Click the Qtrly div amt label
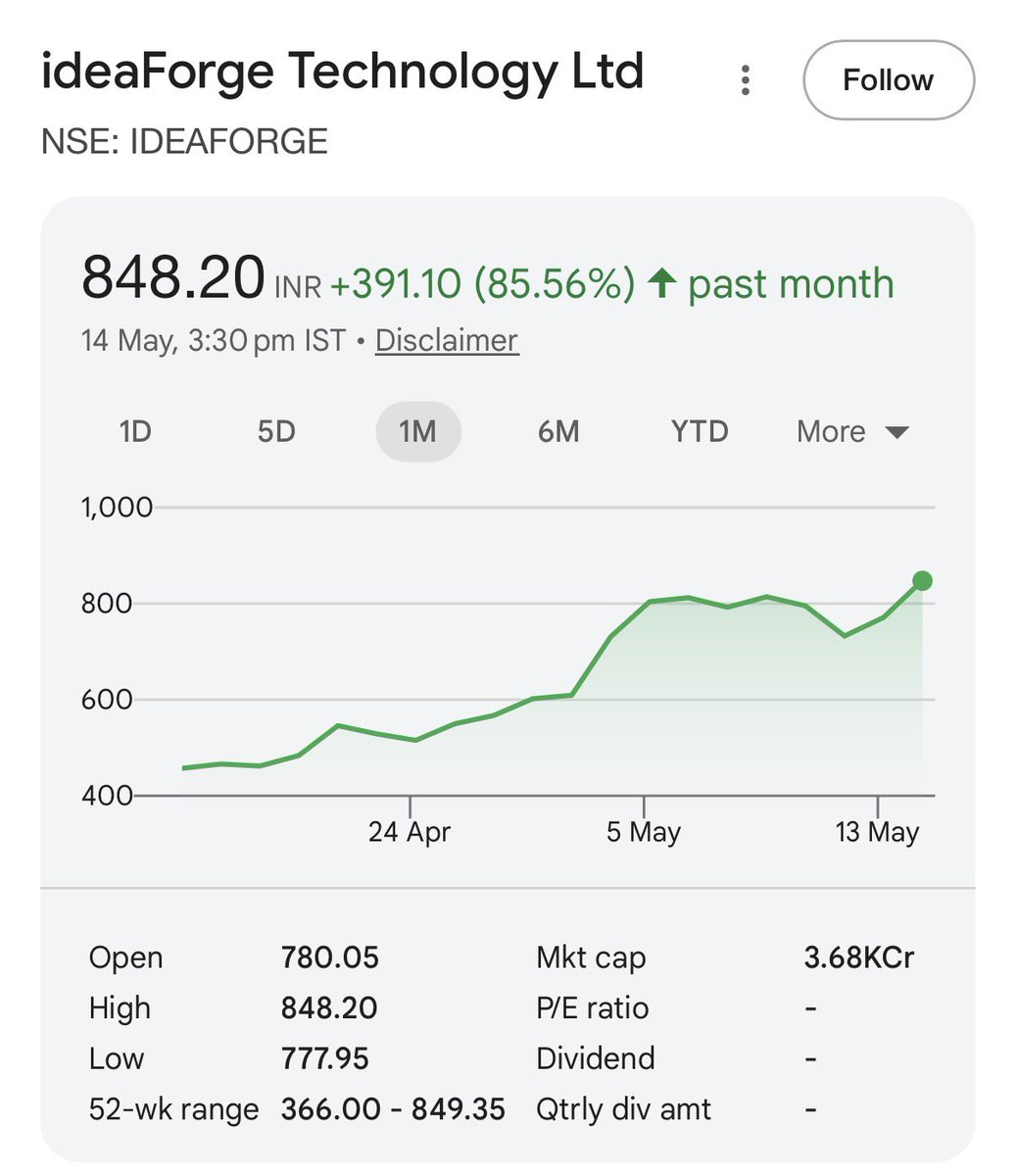Image resolution: width=1016 pixels, height=1176 pixels. tap(624, 1109)
